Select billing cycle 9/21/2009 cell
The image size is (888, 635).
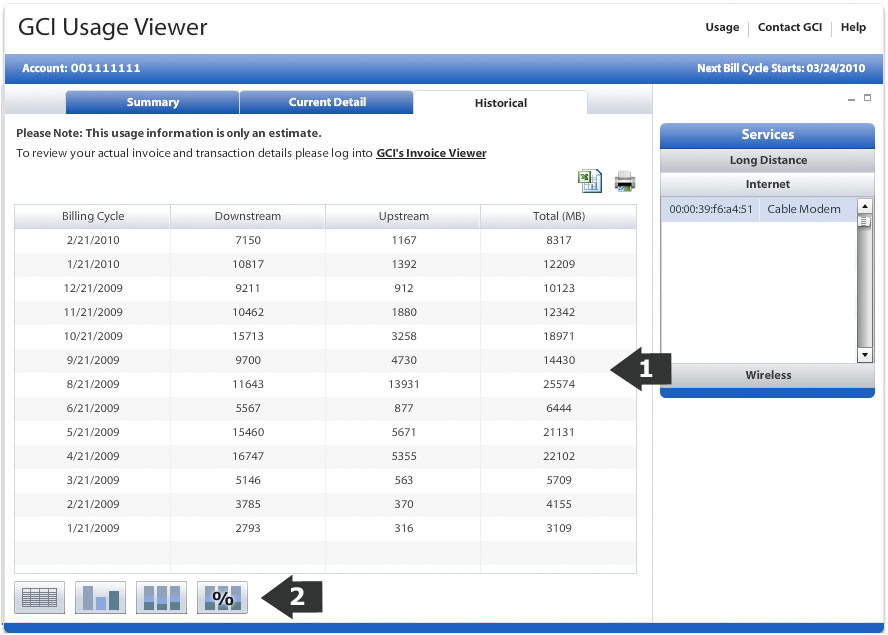pyautogui.click(x=92, y=360)
